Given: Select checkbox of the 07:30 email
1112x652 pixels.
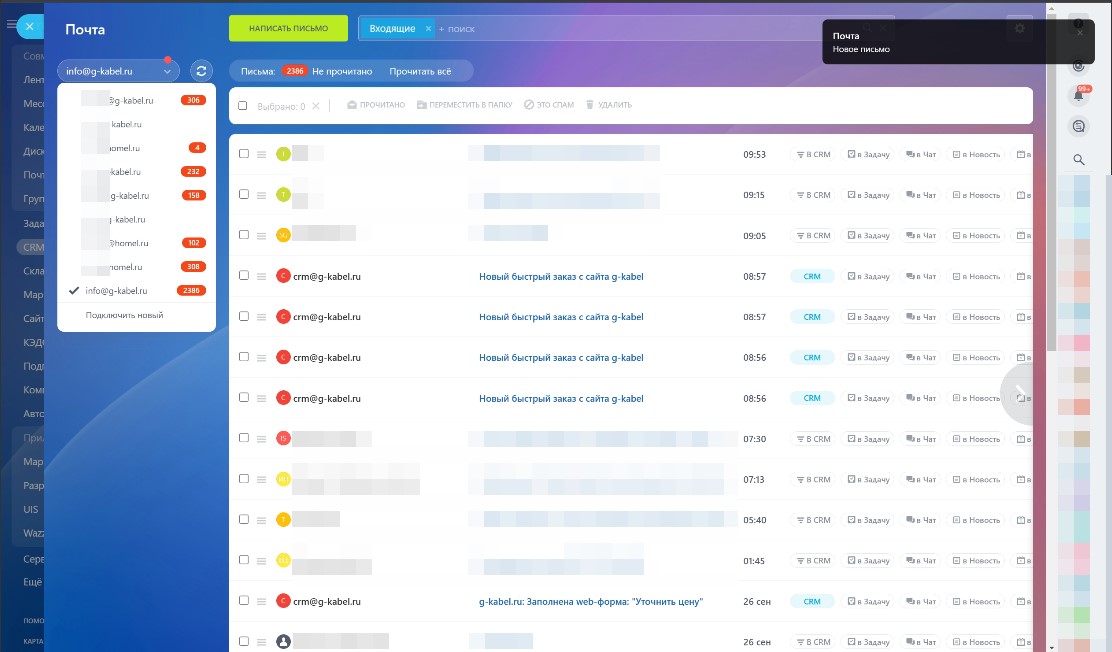Looking at the screenshot, I should click(243, 438).
